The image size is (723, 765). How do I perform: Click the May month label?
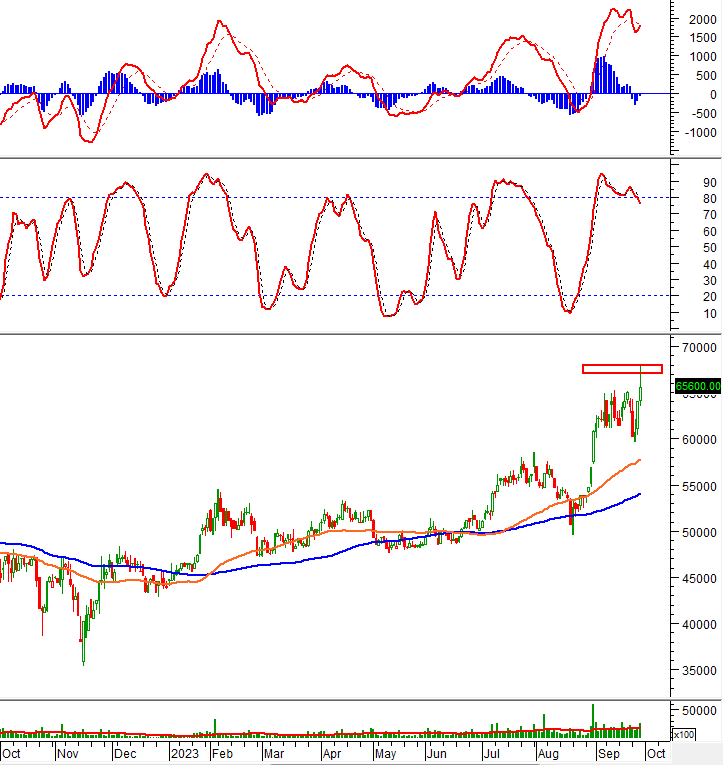(x=385, y=754)
